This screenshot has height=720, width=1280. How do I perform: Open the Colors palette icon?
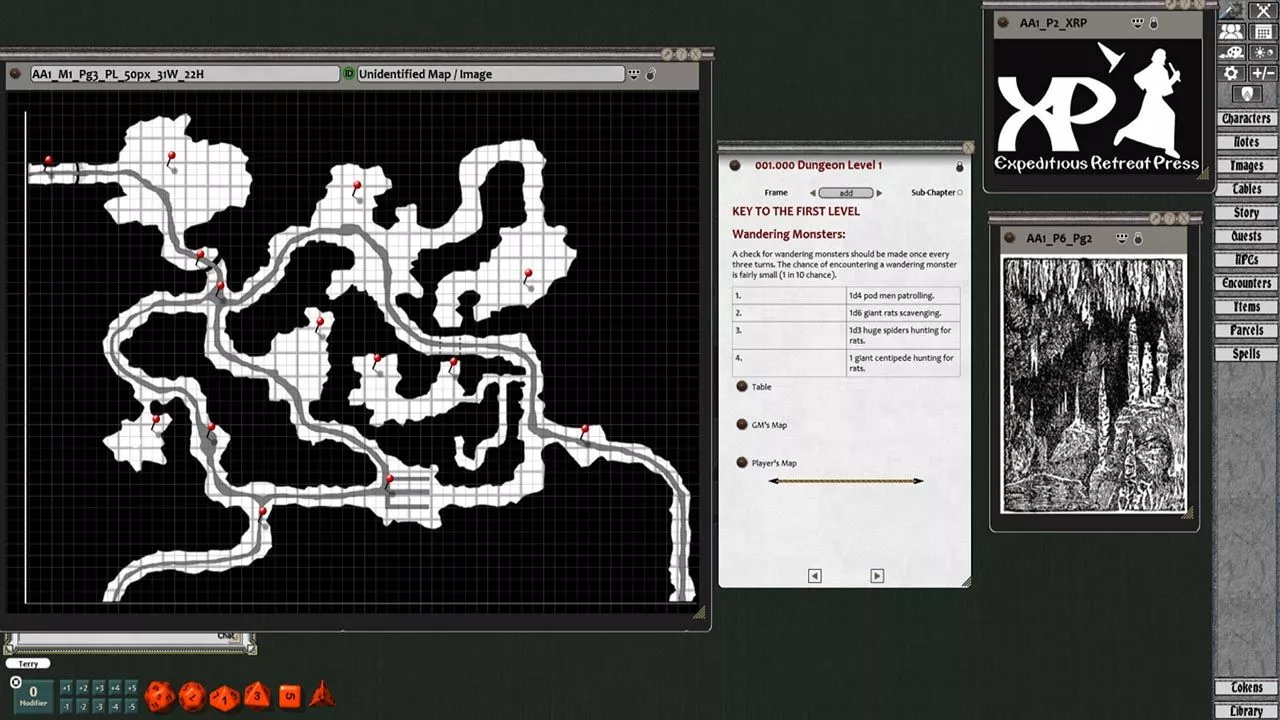(1231, 52)
